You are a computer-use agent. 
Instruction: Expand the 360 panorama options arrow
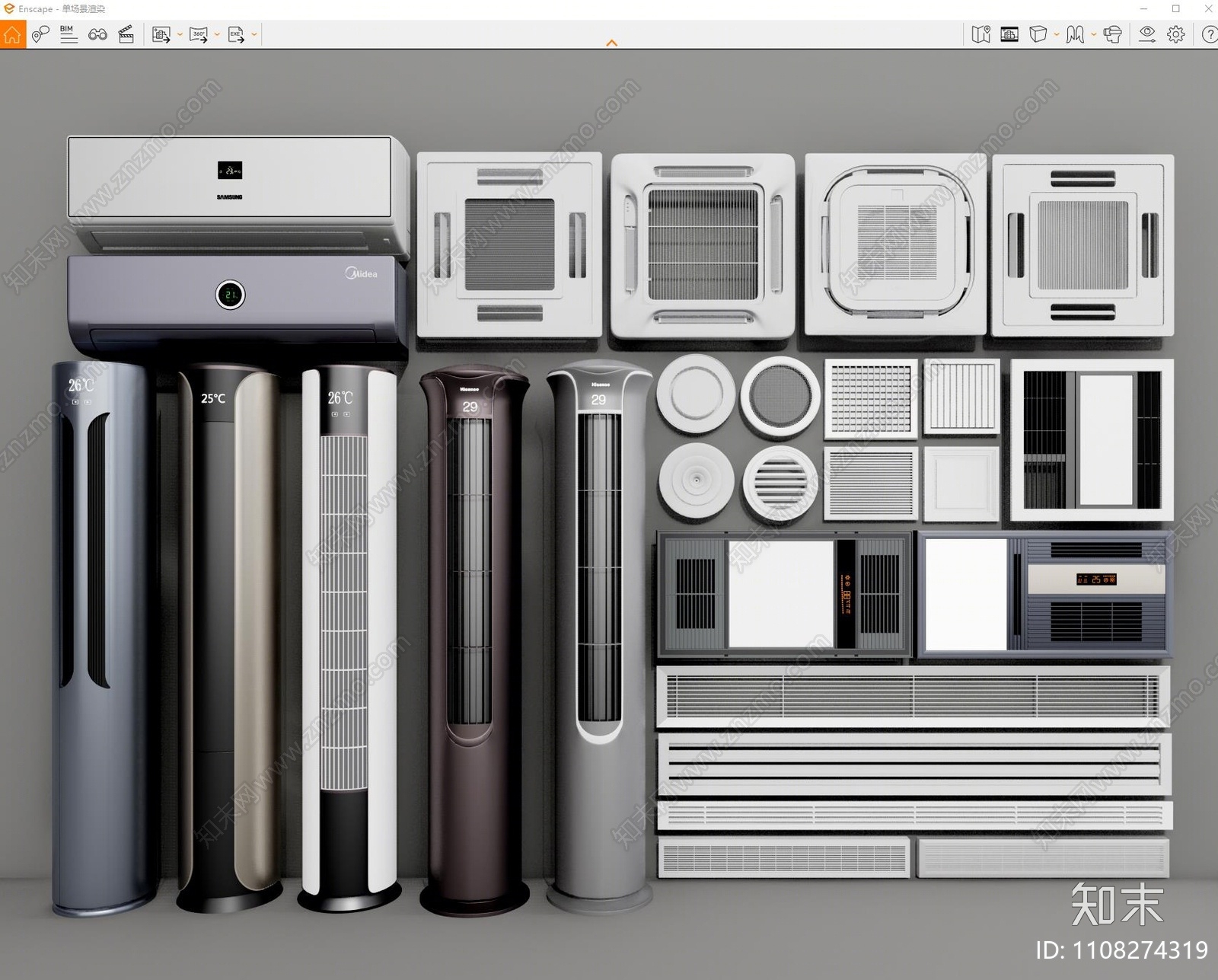click(217, 34)
